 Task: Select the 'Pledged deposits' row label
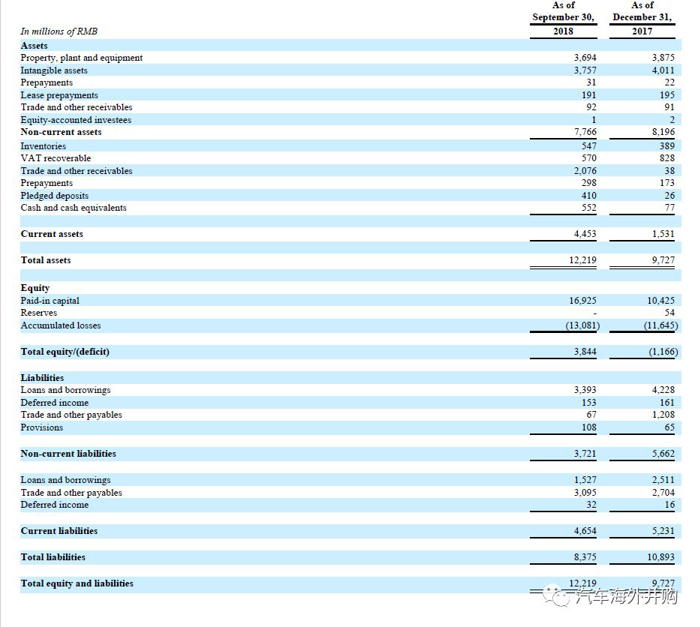54,196
